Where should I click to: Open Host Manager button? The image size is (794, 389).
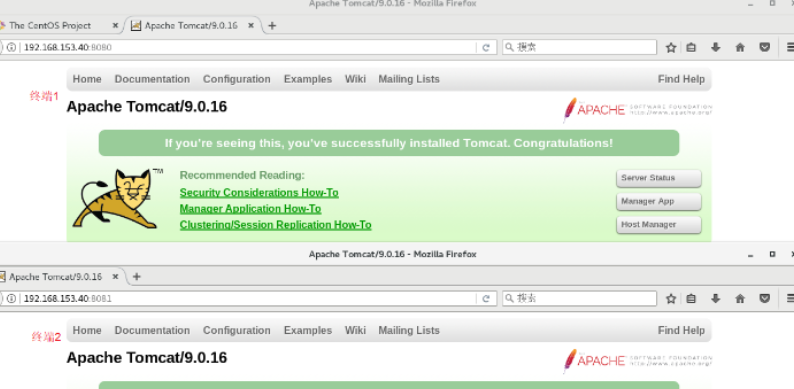tap(659, 225)
